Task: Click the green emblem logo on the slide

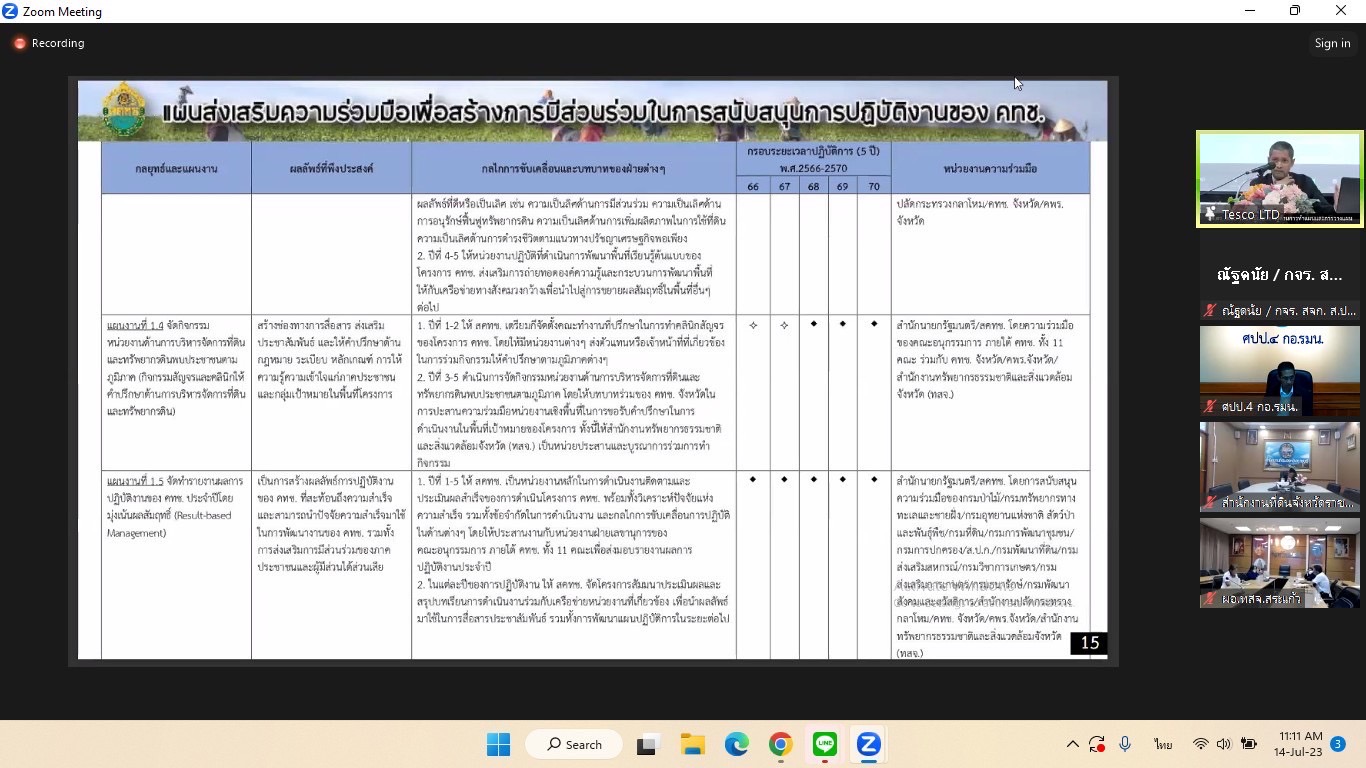Action: pos(125,110)
